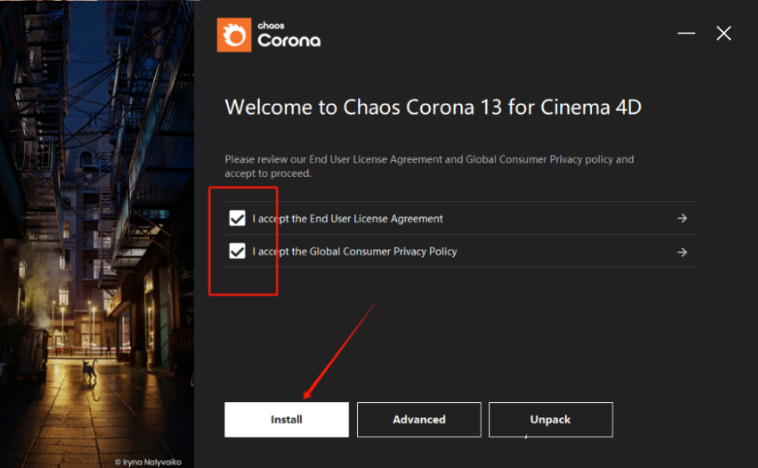The image size is (758, 468).
Task: Click the small 'chaos' text above Corona
Action: click(x=274, y=25)
